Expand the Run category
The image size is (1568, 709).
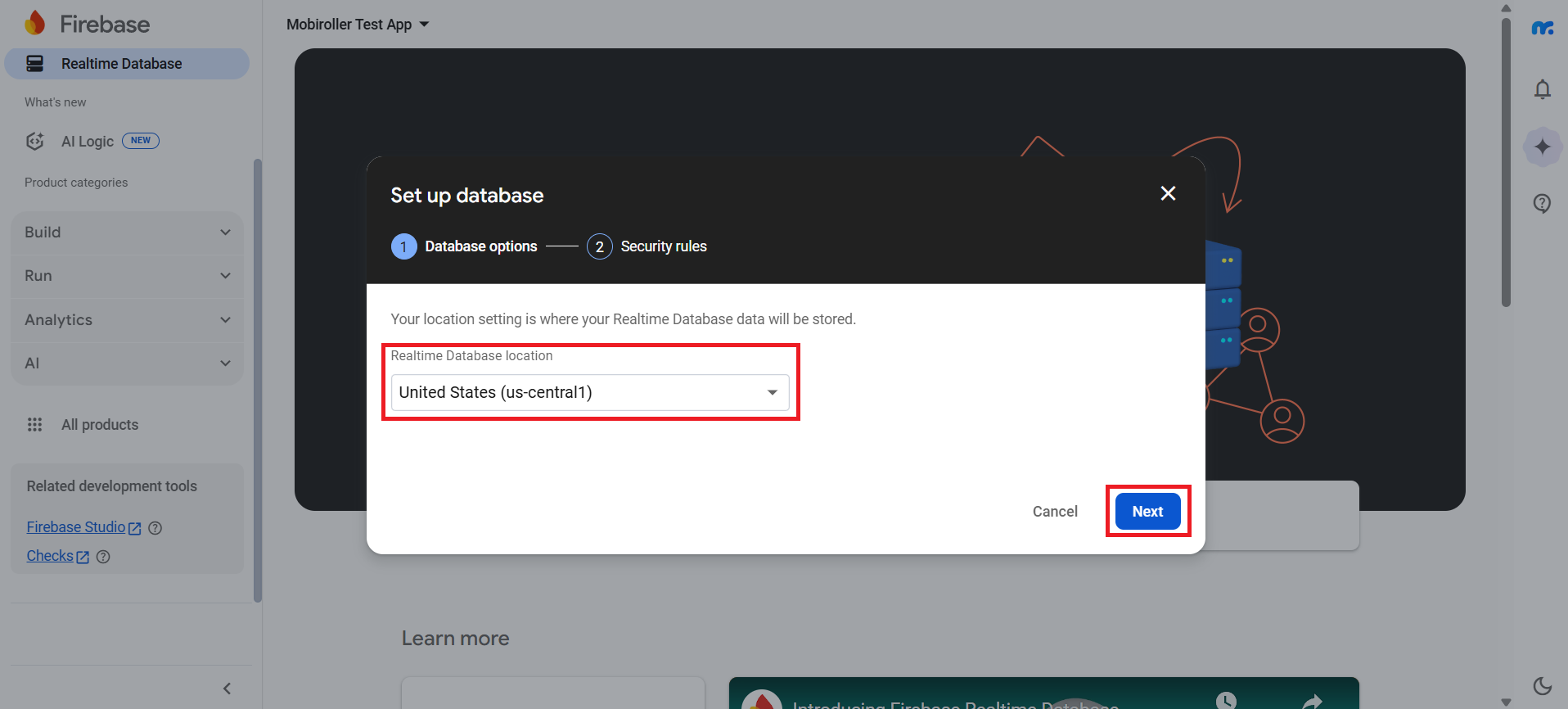click(x=127, y=276)
